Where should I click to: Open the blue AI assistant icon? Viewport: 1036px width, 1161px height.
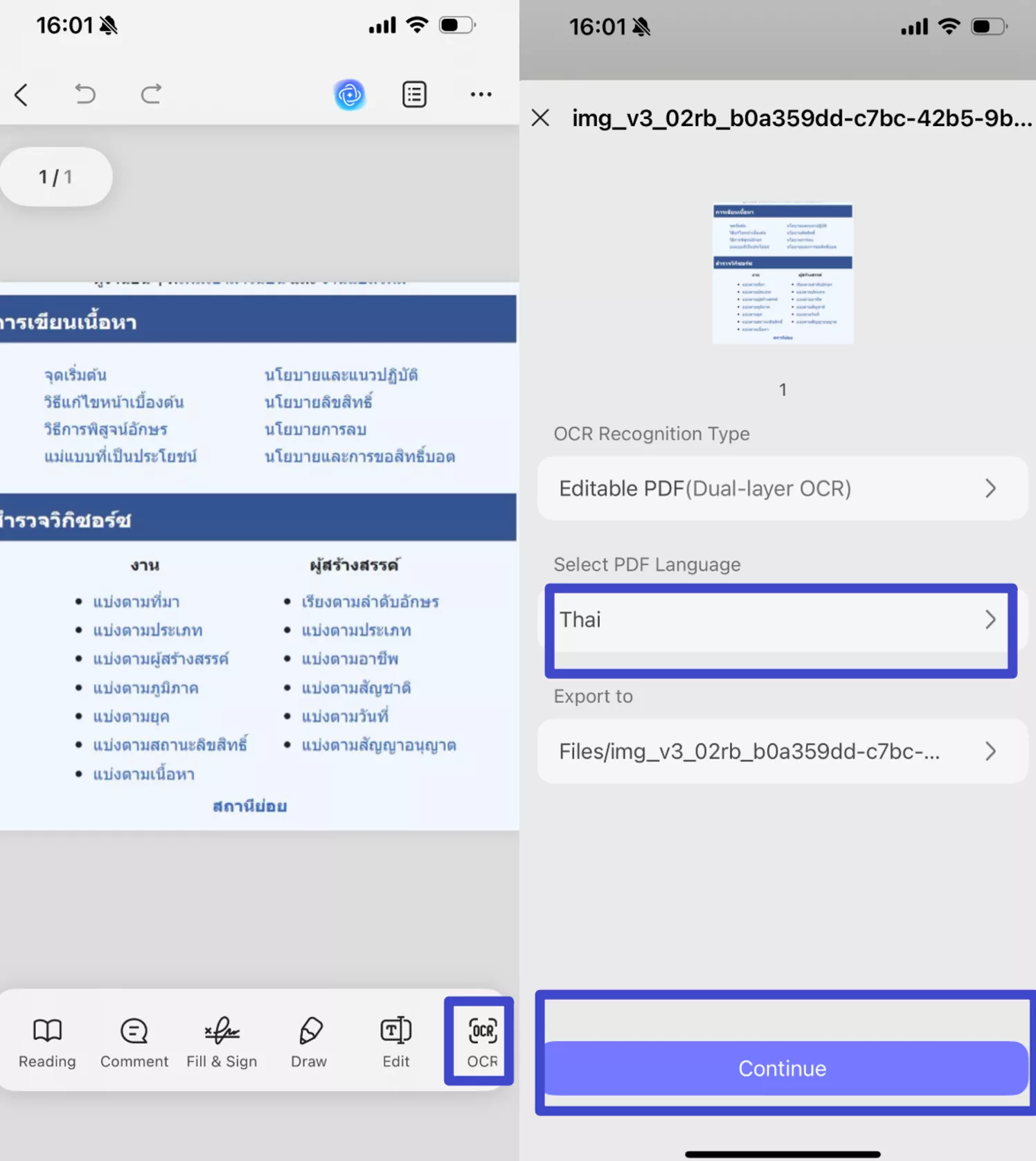[x=349, y=95]
